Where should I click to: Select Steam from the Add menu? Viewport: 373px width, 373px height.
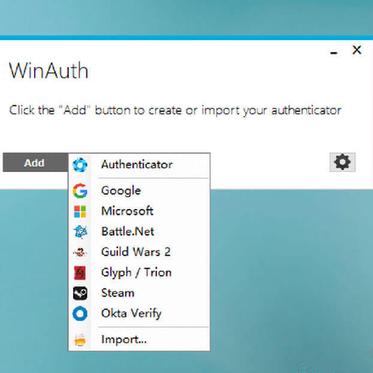pos(139,293)
